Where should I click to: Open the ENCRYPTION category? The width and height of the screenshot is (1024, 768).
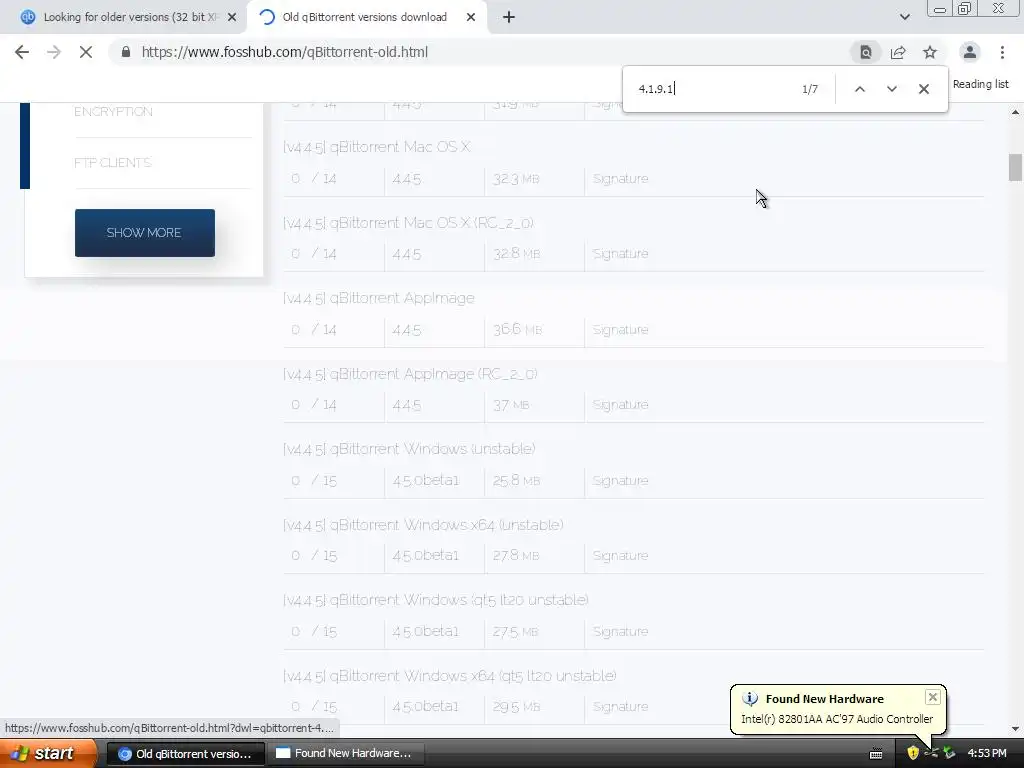[x=113, y=112]
